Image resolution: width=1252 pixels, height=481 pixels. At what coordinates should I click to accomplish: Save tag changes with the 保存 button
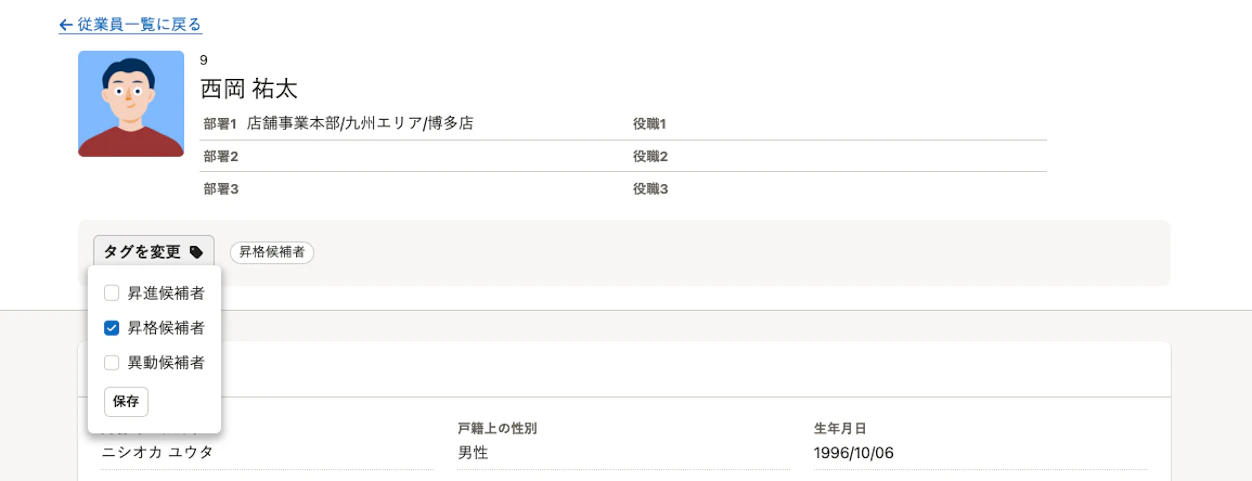[x=126, y=401]
